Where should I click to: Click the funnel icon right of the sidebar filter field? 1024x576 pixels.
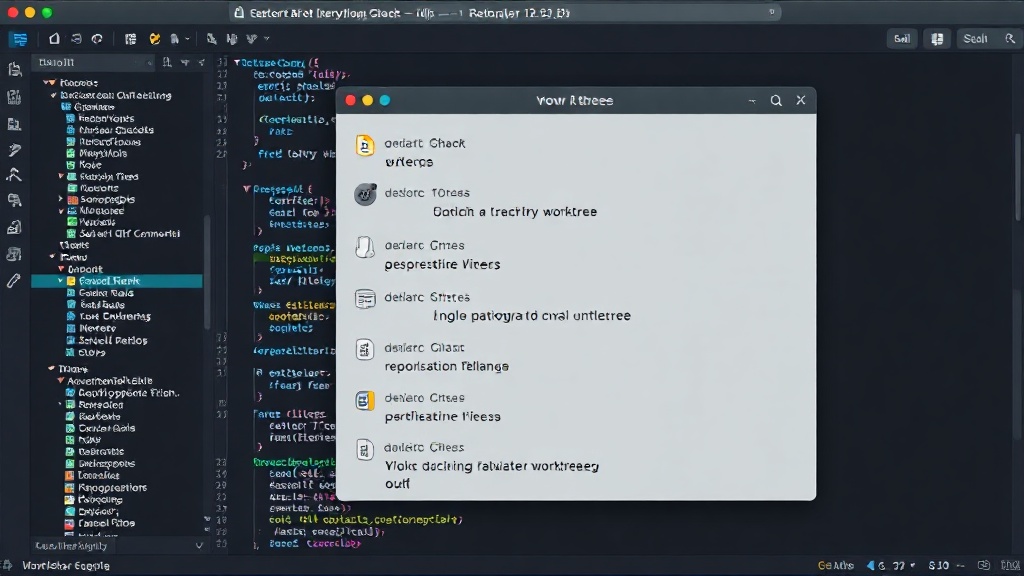185,63
